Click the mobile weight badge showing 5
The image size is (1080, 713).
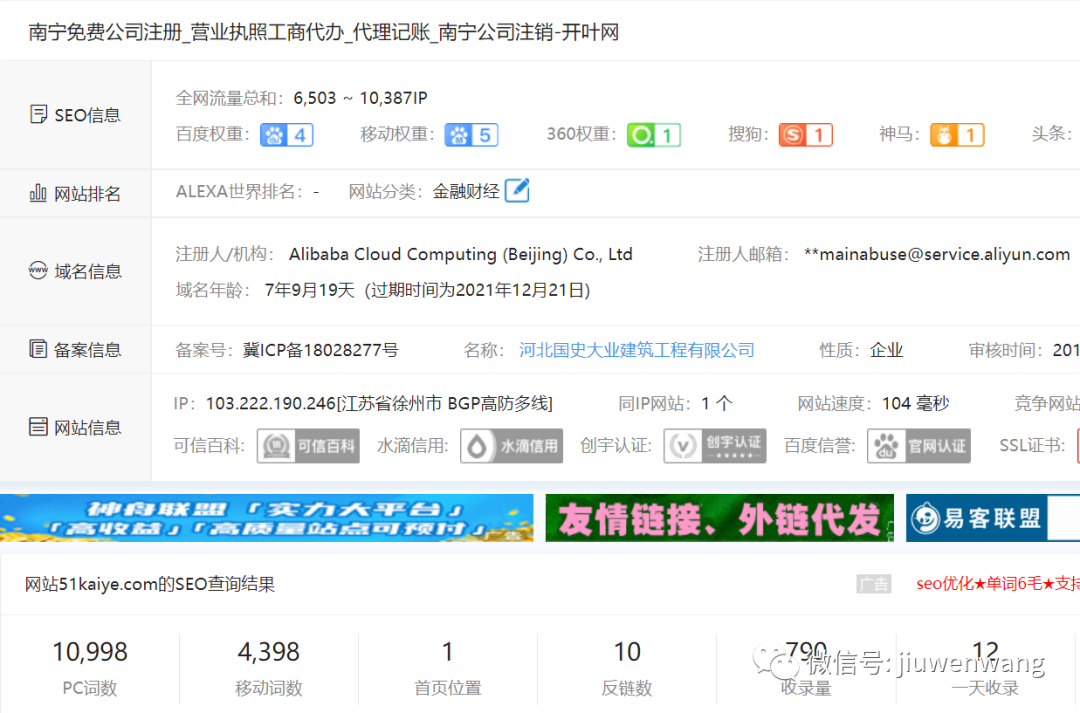tap(471, 134)
